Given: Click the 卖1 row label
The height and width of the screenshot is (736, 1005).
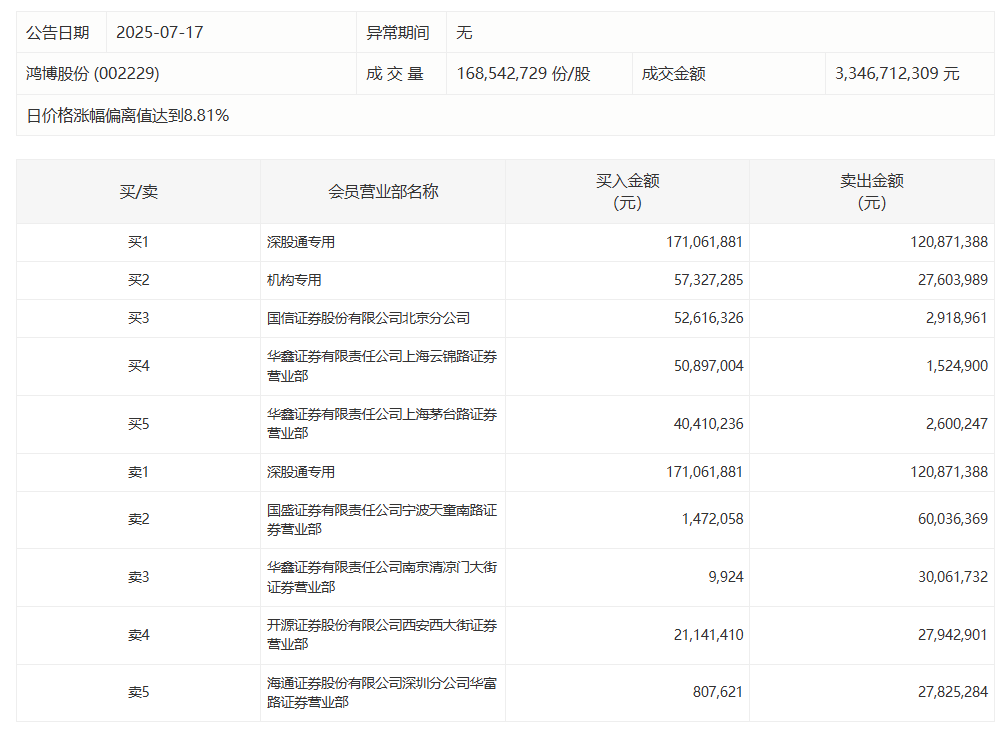Looking at the screenshot, I should [x=138, y=472].
